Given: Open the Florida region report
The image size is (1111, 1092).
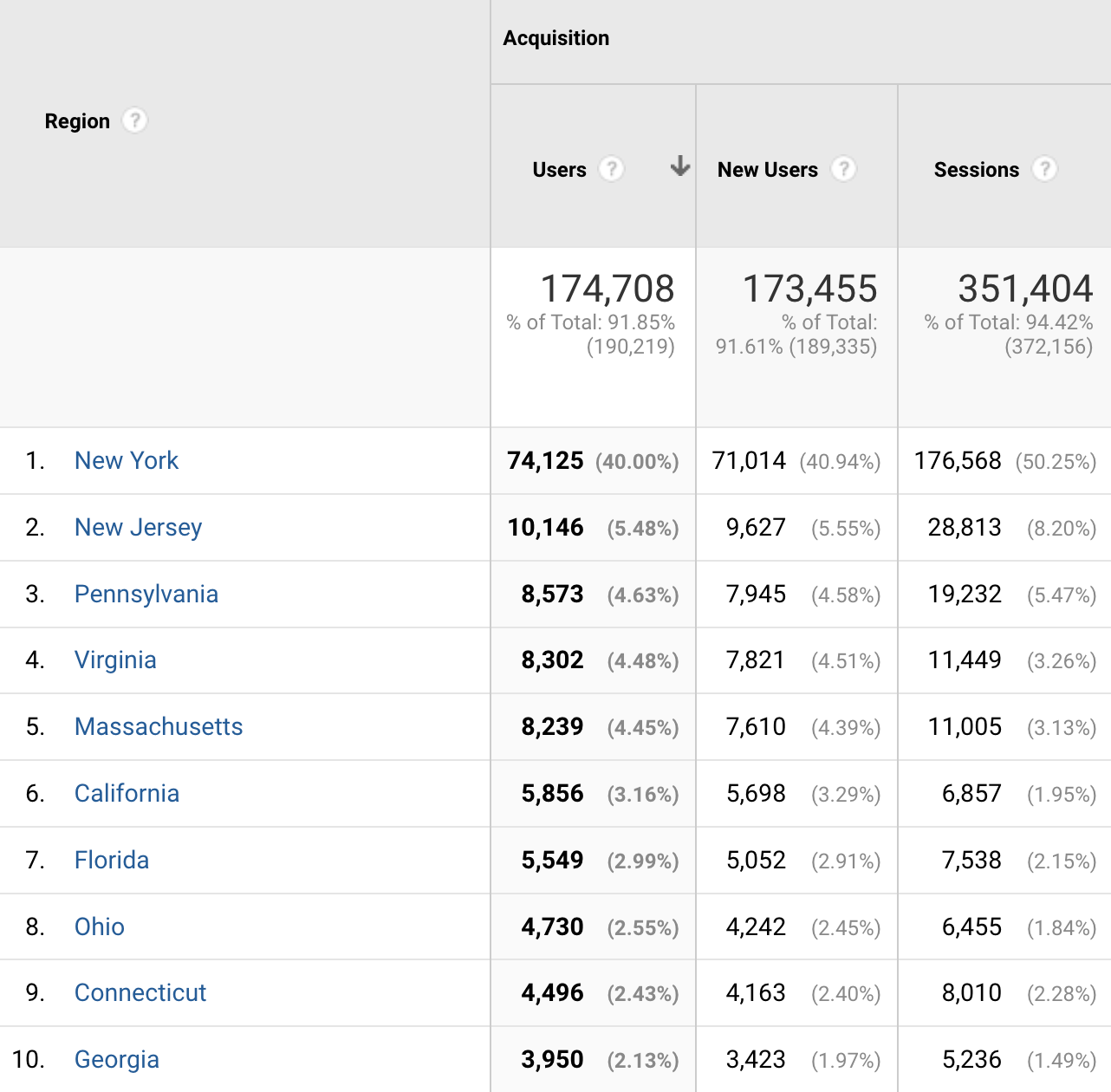Looking at the screenshot, I should pos(111,860).
